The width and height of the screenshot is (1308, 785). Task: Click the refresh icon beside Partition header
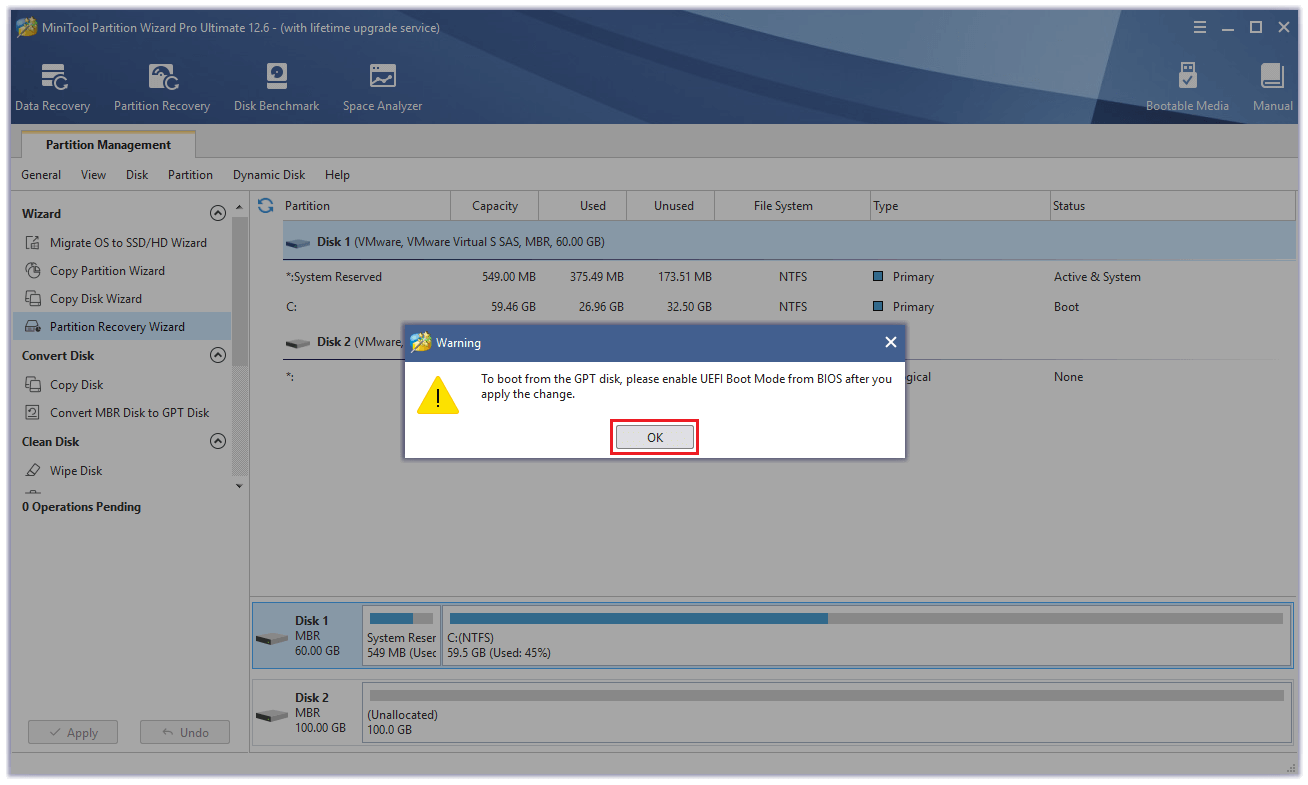(x=266, y=205)
